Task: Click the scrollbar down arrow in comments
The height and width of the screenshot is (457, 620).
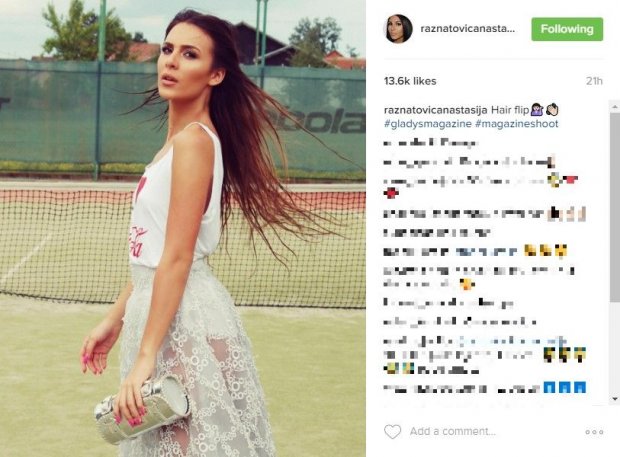Action: coord(615,399)
